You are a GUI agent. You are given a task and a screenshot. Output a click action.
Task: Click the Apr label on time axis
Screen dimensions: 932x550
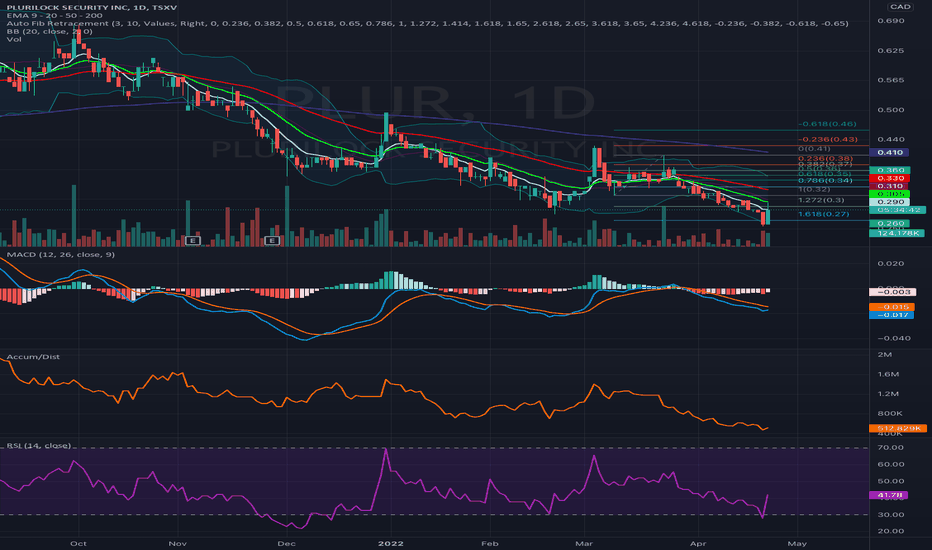pyautogui.click(x=698, y=543)
